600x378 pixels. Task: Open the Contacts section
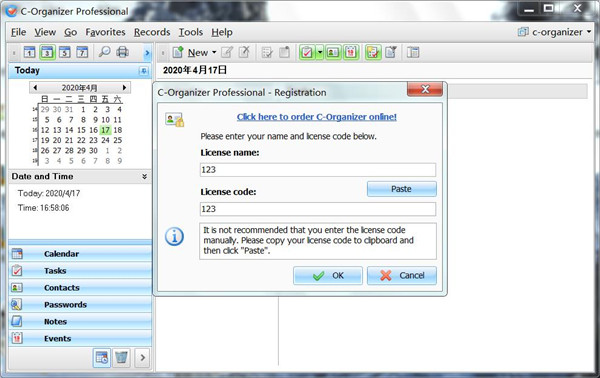point(80,288)
